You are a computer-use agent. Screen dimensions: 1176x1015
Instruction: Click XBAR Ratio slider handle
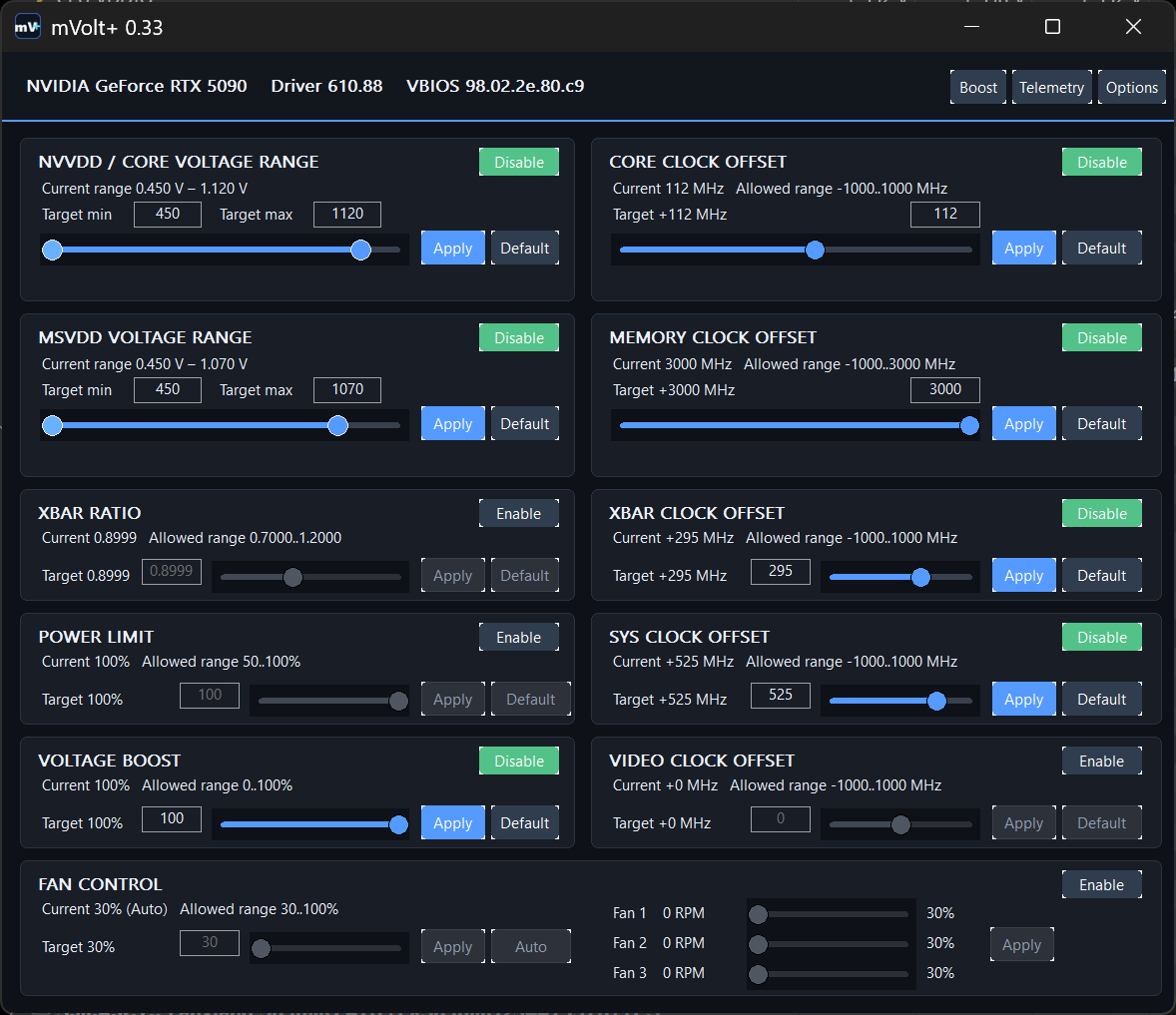coord(294,577)
